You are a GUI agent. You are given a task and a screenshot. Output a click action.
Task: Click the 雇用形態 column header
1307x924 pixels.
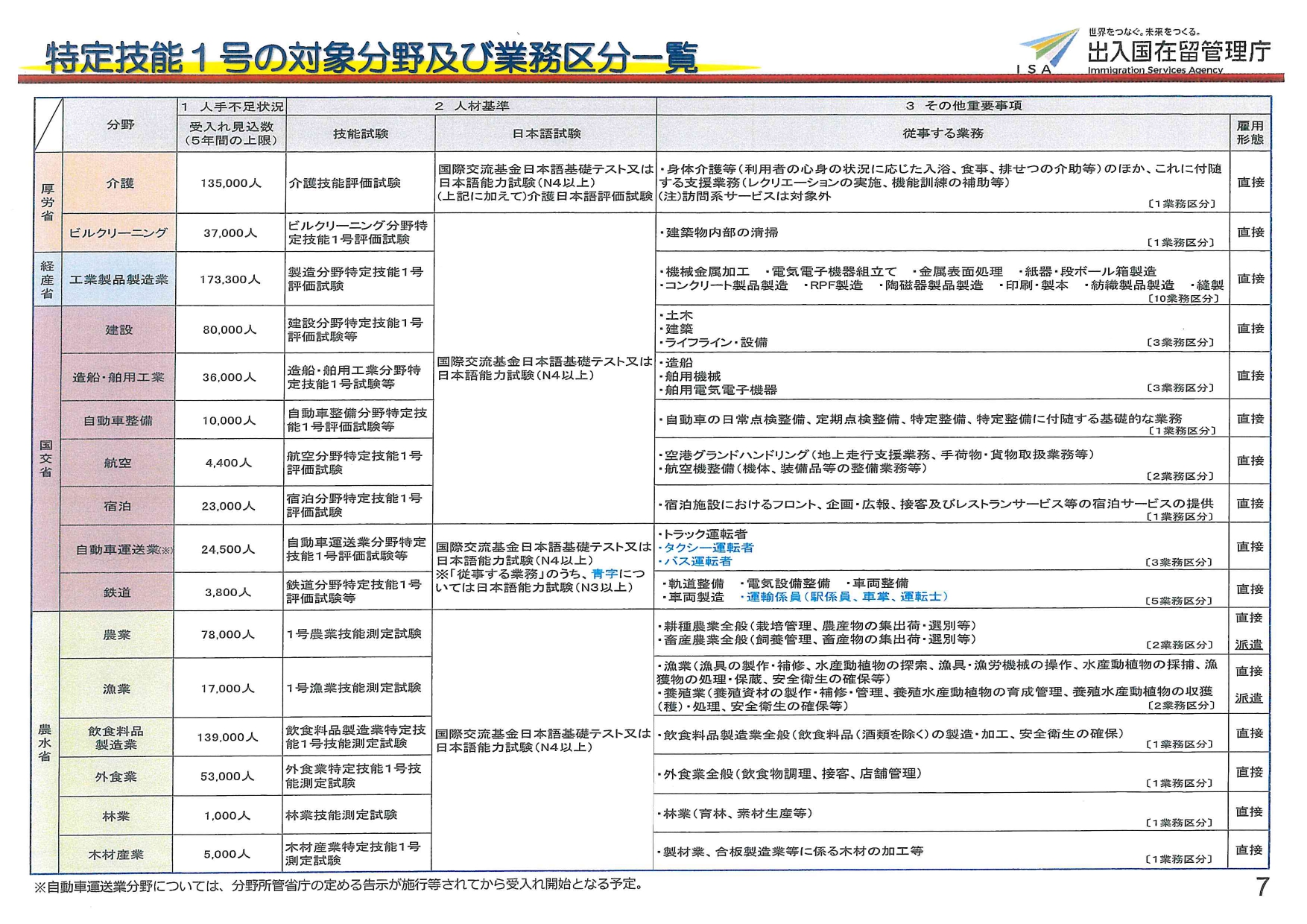tap(1250, 133)
